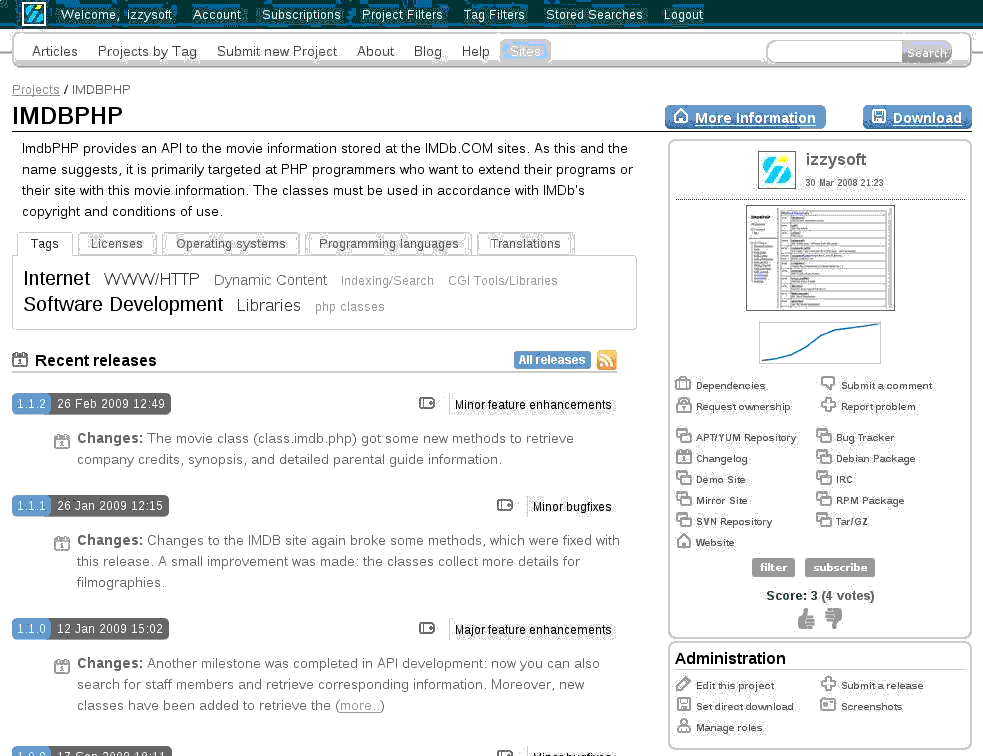Open Project Filters in top bar
This screenshot has width=983, height=756.
tap(402, 14)
